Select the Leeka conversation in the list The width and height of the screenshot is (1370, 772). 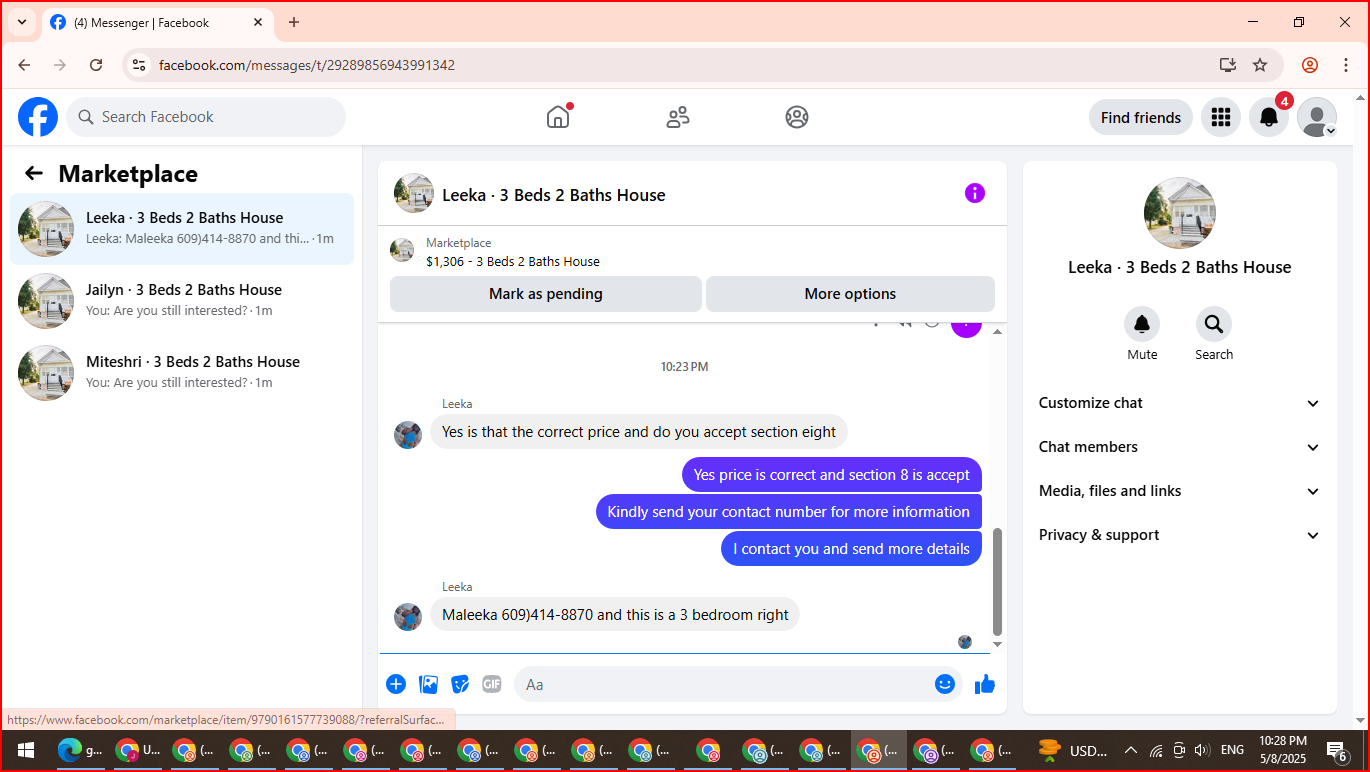click(x=182, y=229)
